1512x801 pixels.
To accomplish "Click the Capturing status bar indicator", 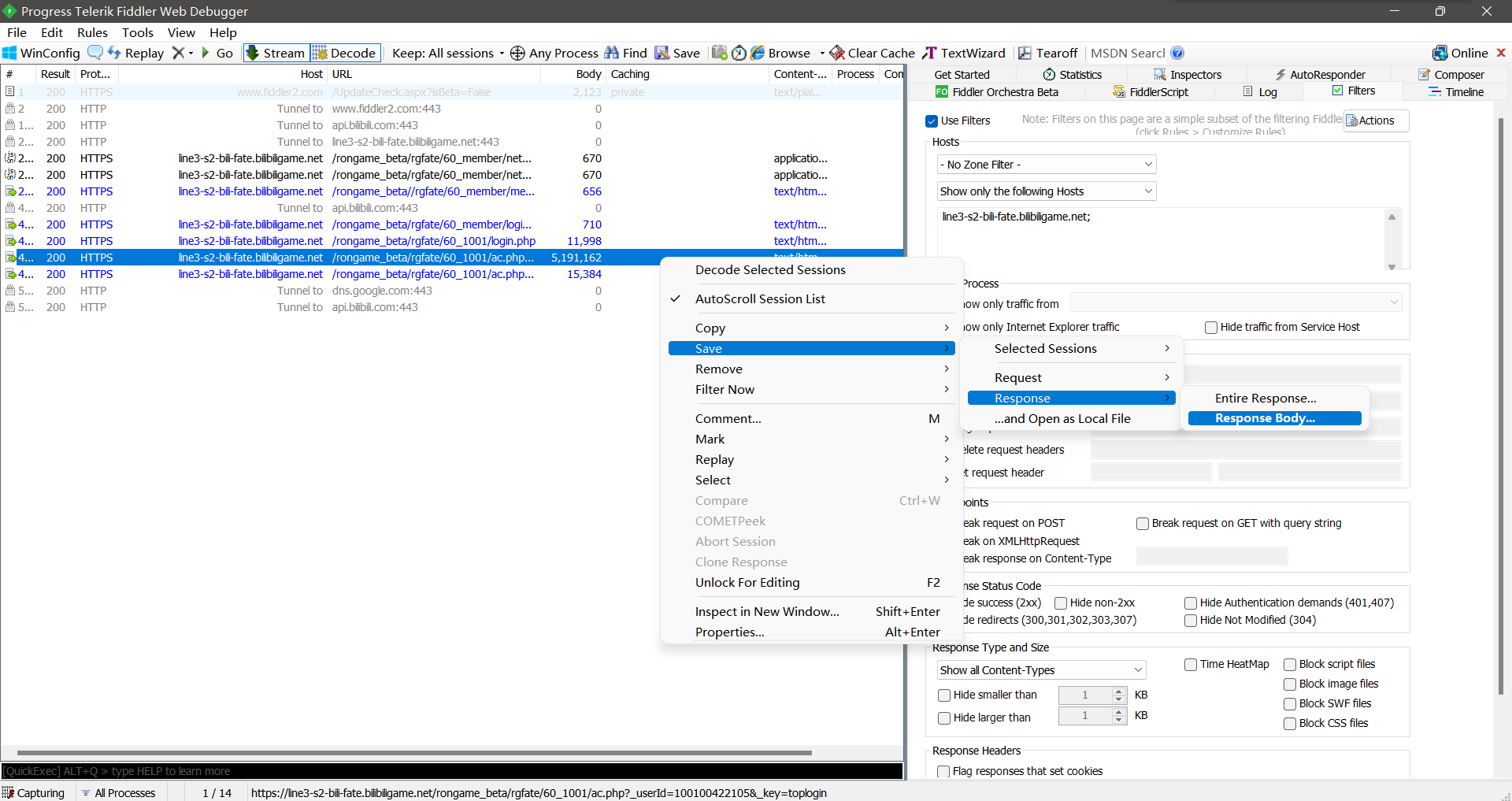I will click(x=34, y=792).
